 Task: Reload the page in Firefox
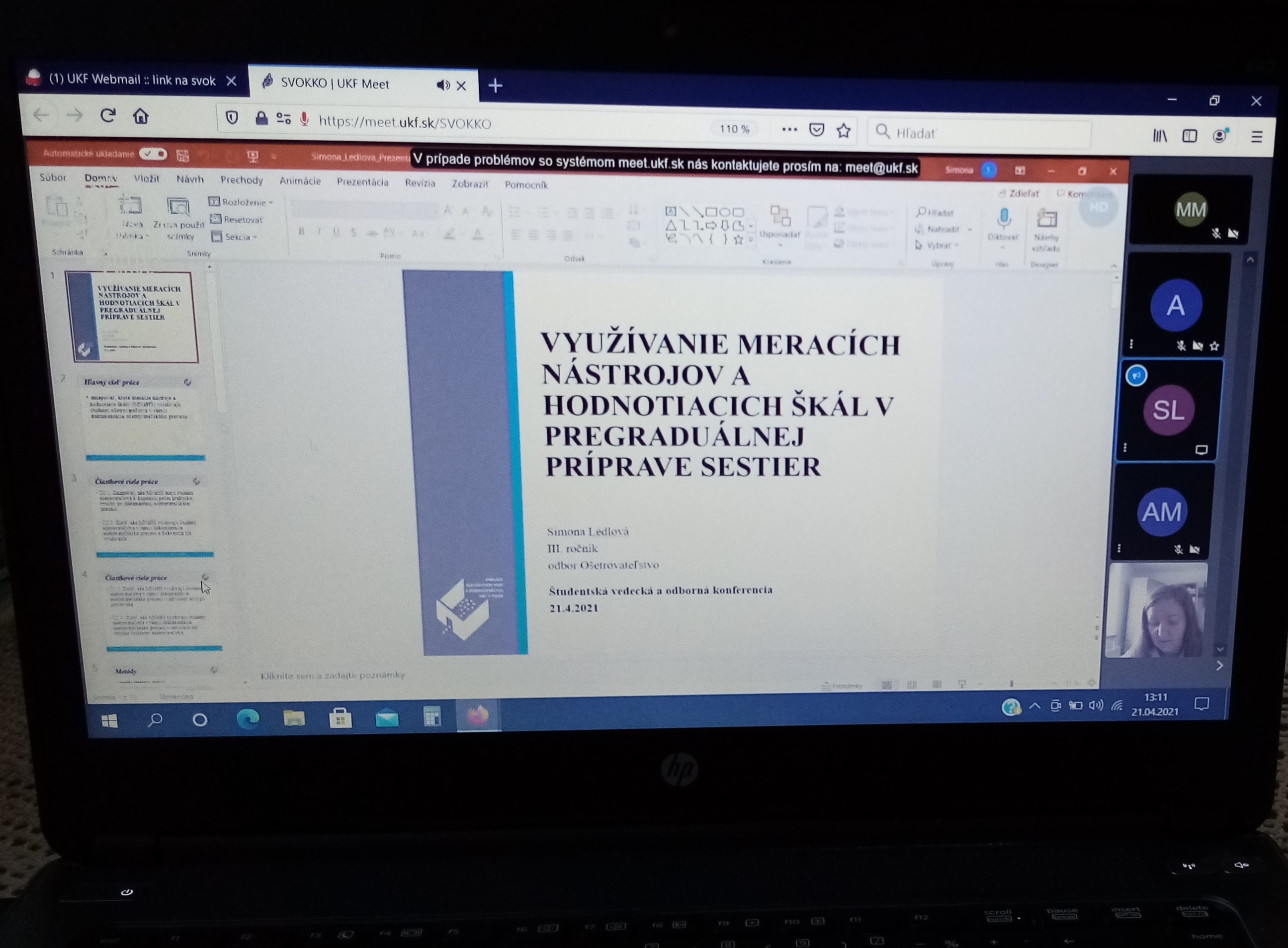point(108,115)
